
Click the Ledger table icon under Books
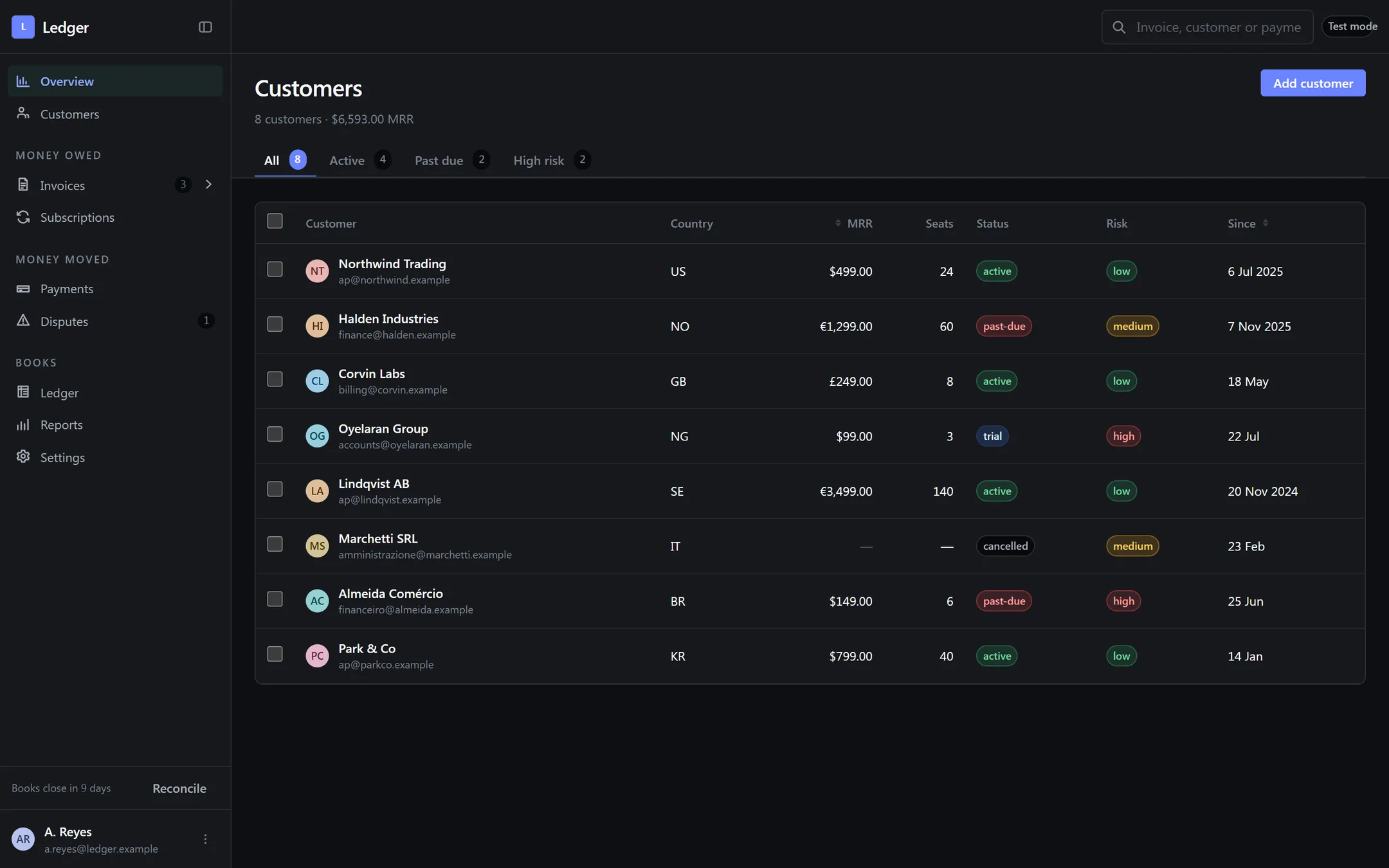(x=23, y=392)
